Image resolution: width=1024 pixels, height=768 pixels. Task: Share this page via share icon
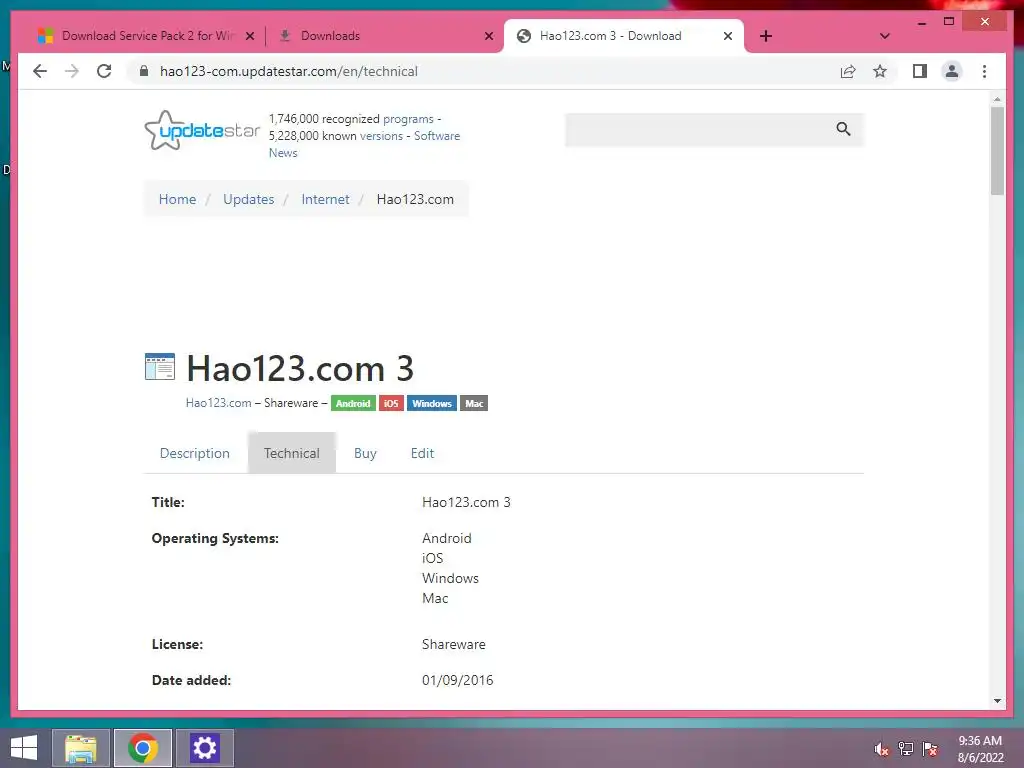click(848, 71)
